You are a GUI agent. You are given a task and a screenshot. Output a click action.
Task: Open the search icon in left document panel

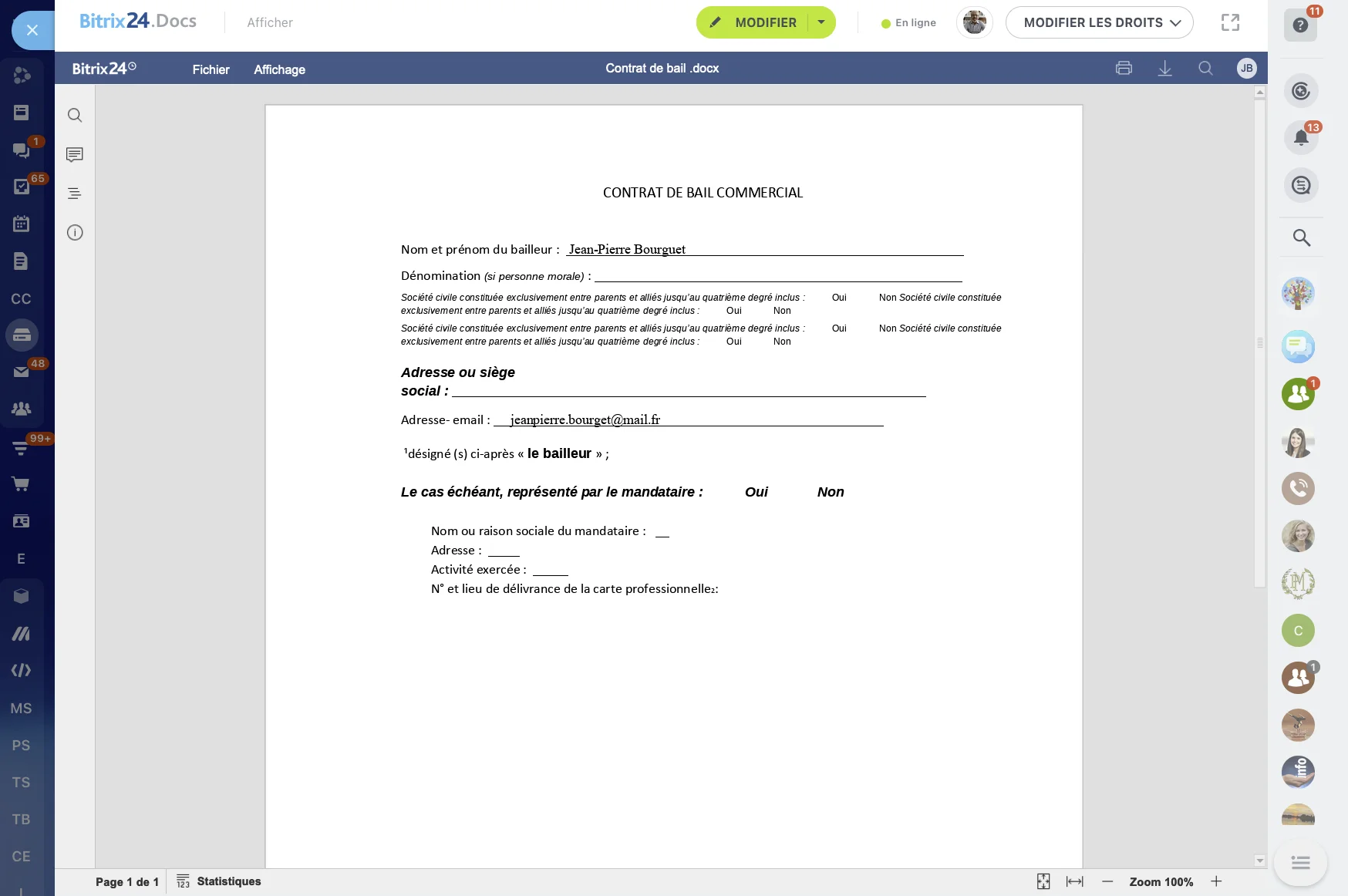tap(75, 116)
